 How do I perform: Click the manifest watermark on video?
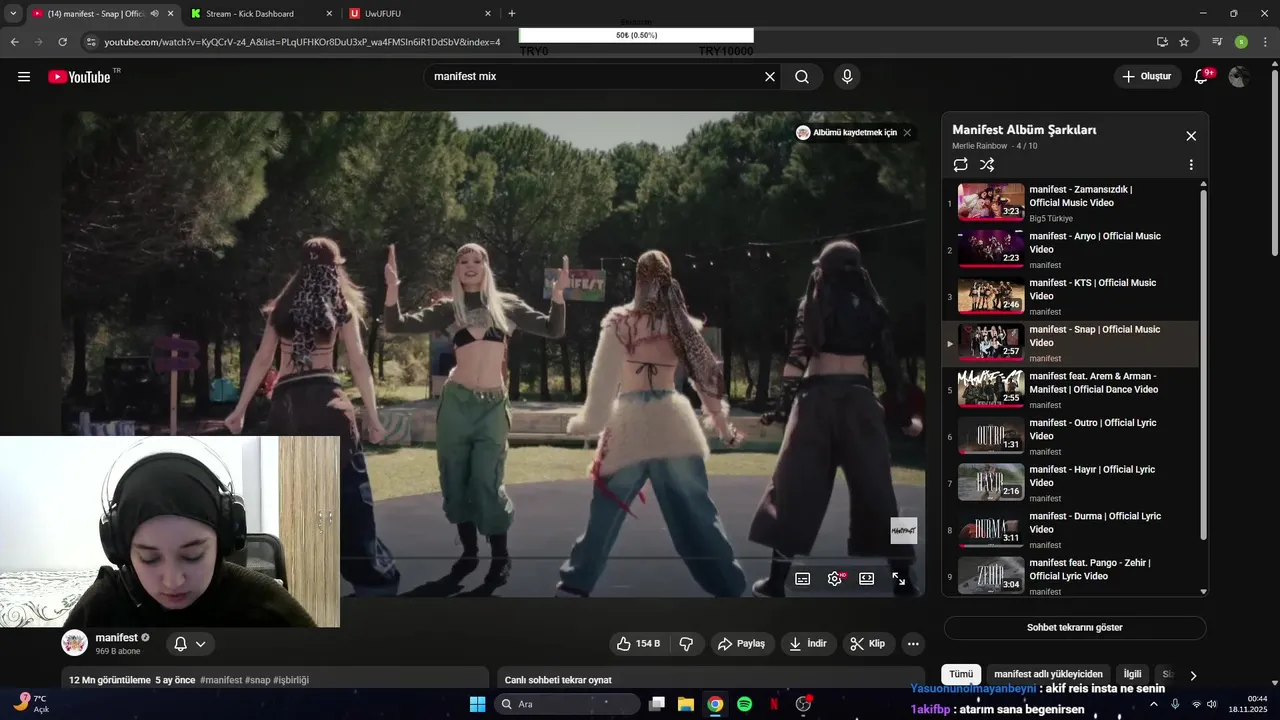point(904,531)
